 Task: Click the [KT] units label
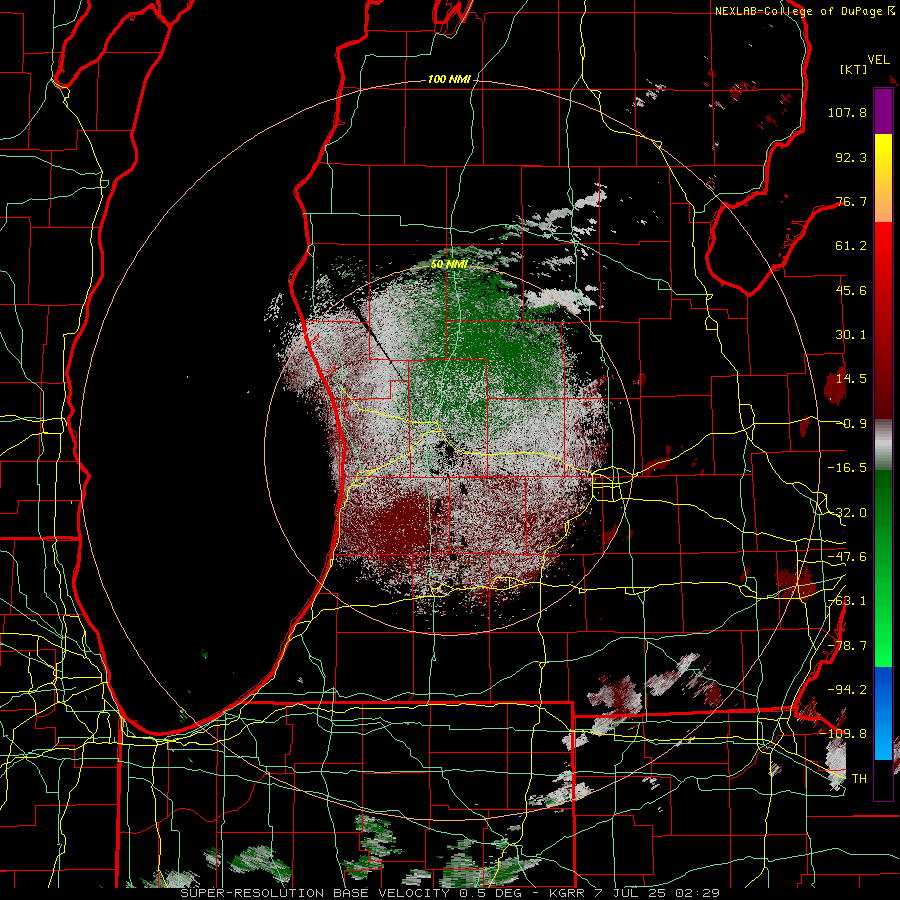click(854, 69)
